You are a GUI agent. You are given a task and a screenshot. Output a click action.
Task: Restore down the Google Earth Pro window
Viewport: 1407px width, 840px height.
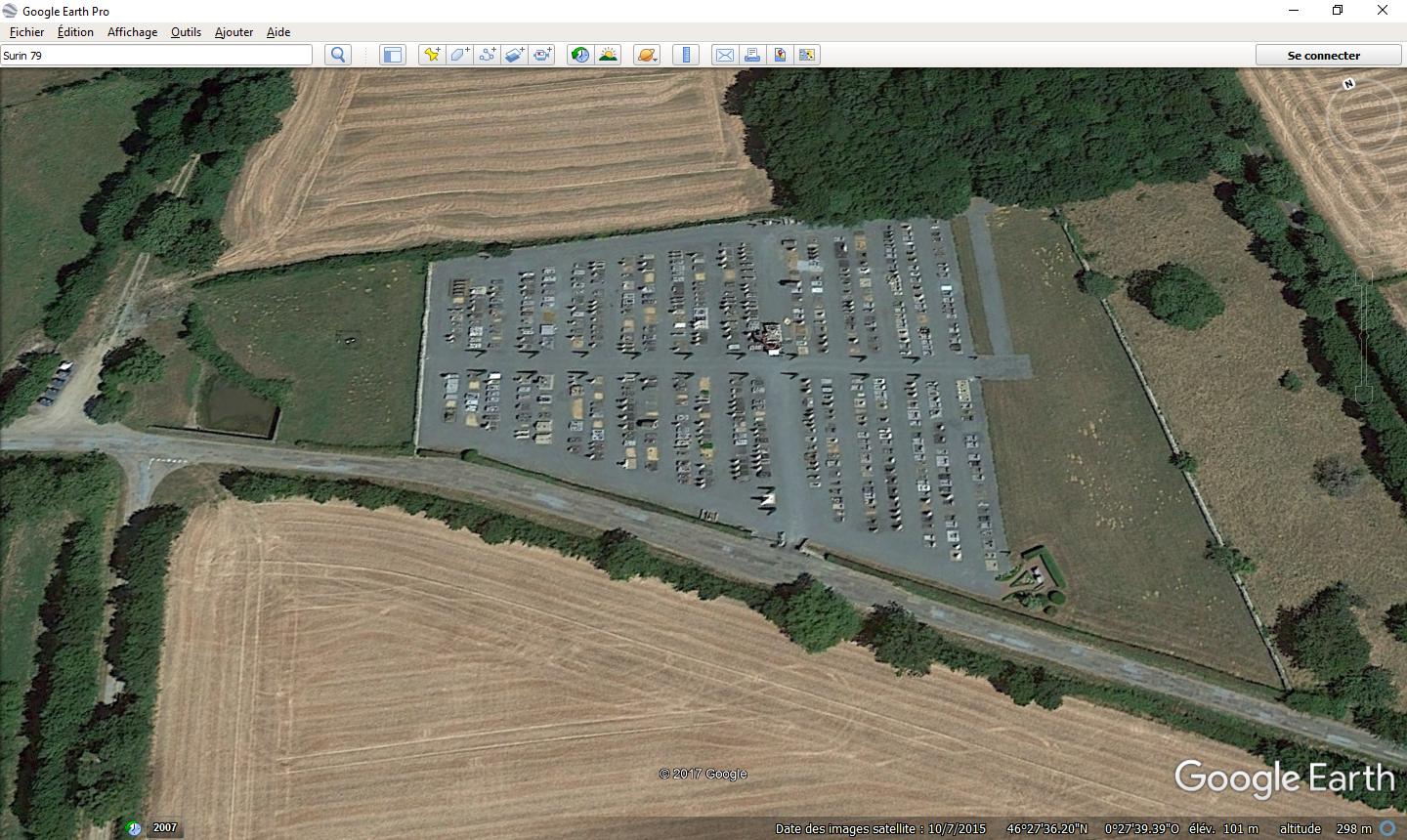tap(1338, 11)
